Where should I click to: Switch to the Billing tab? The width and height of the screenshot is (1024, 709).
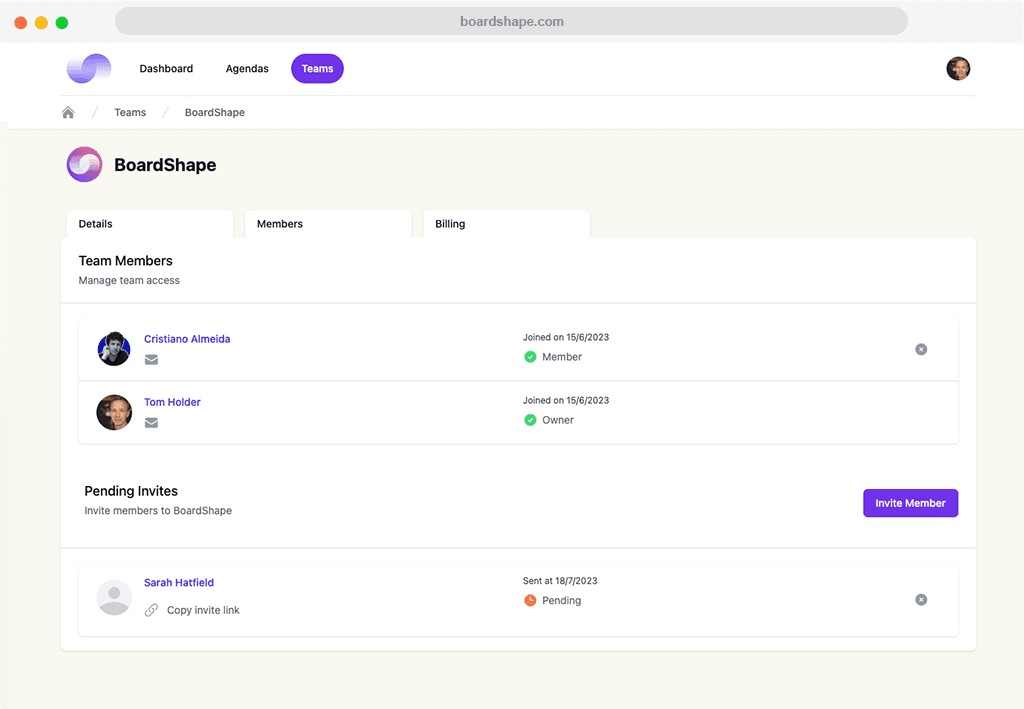pyautogui.click(x=505, y=224)
